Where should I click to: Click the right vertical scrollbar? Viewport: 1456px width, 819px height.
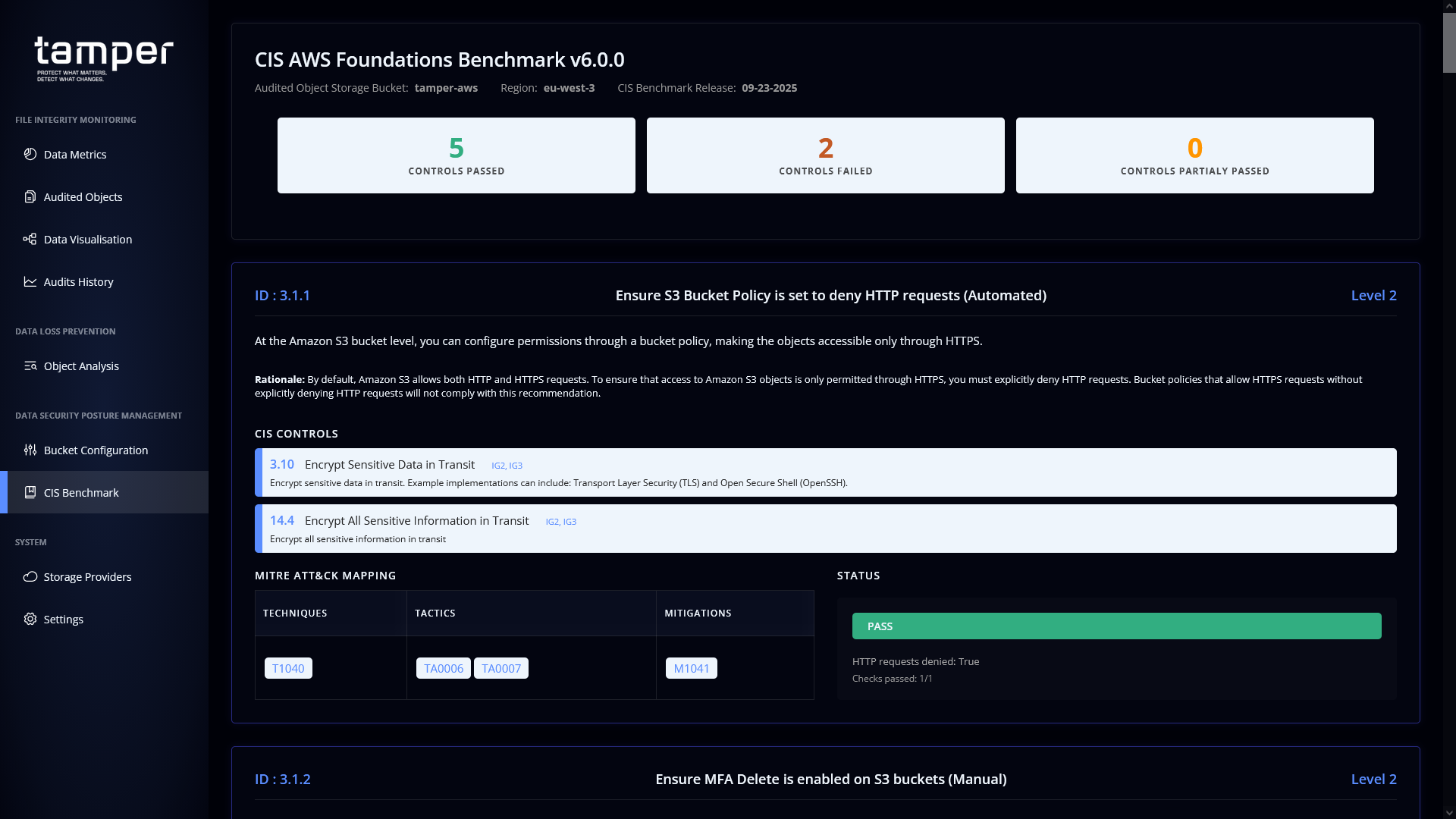click(x=1448, y=42)
